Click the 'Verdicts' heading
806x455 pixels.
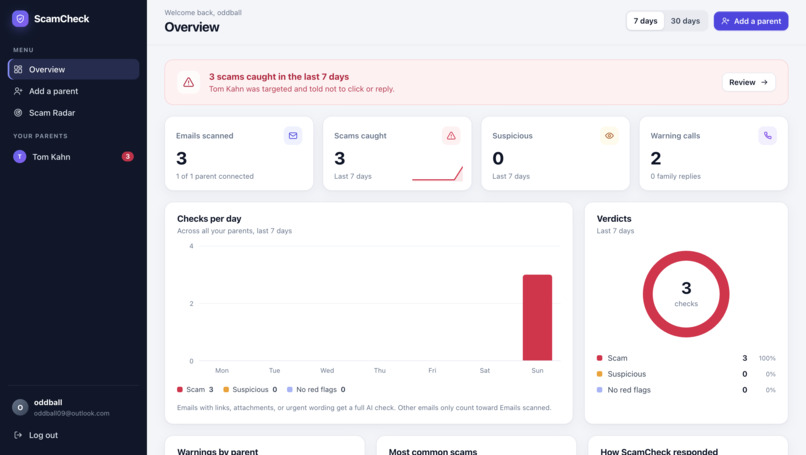(x=614, y=219)
